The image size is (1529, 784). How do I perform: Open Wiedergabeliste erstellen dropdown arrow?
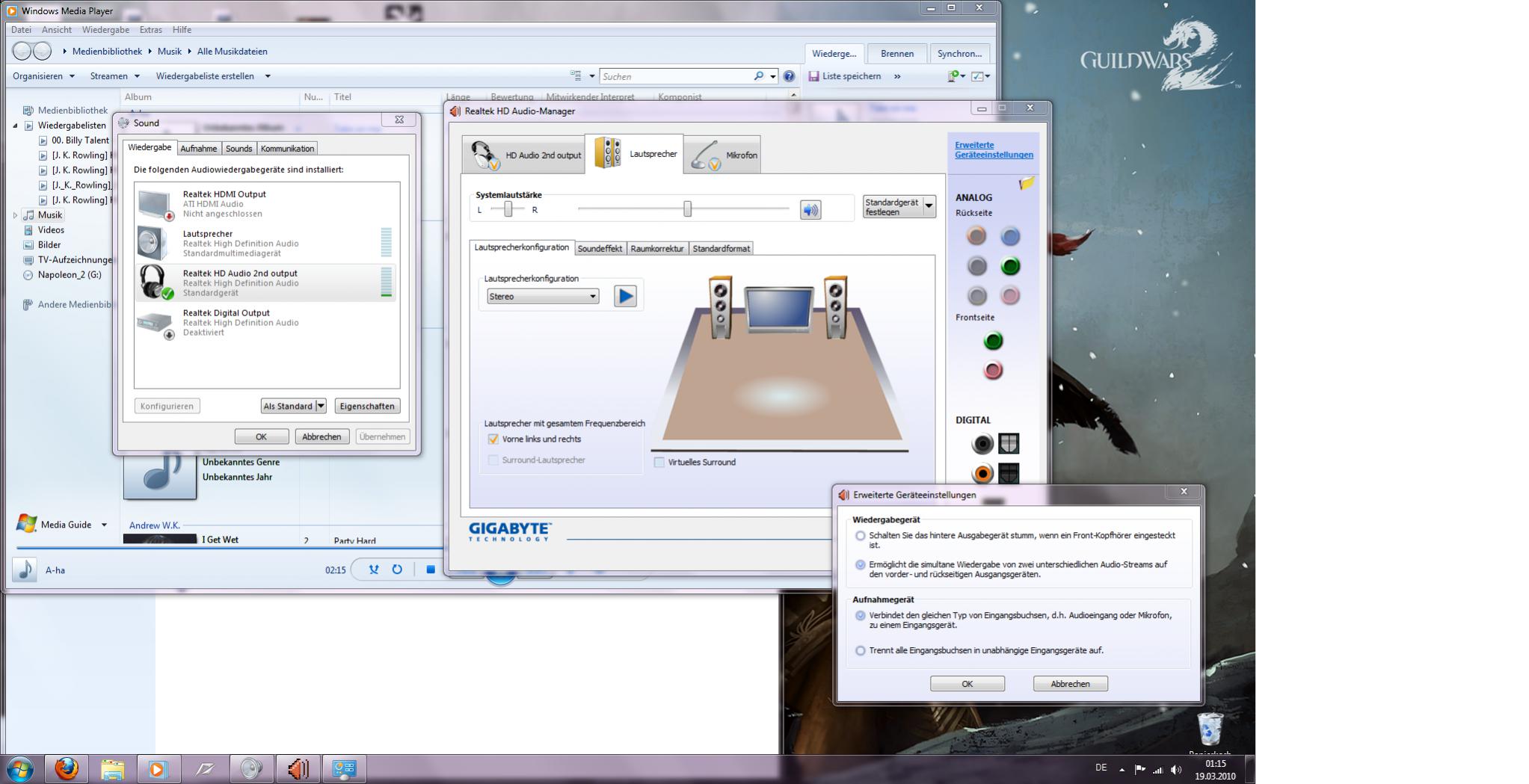[268, 76]
